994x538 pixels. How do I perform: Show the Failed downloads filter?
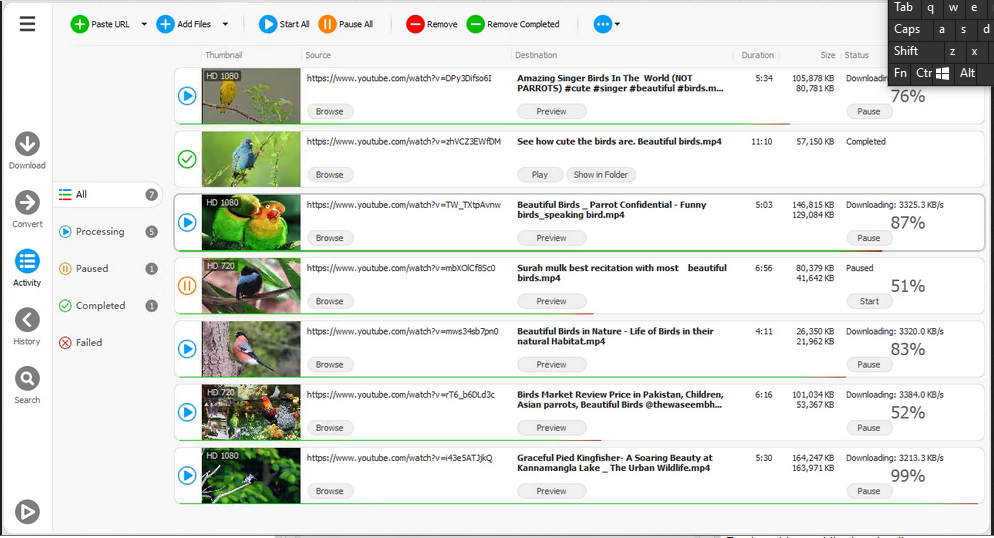(x=89, y=343)
